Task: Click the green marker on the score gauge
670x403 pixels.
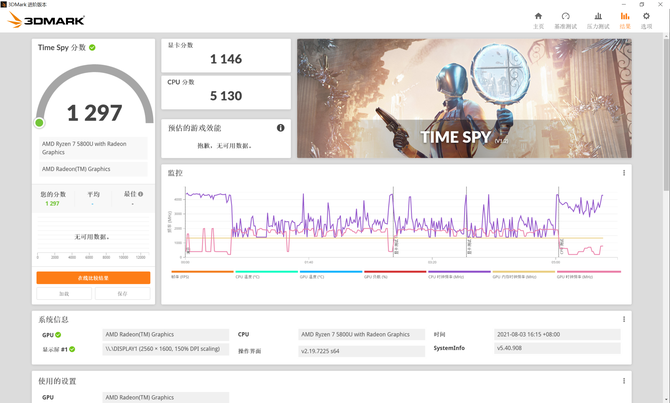Action: (39, 123)
